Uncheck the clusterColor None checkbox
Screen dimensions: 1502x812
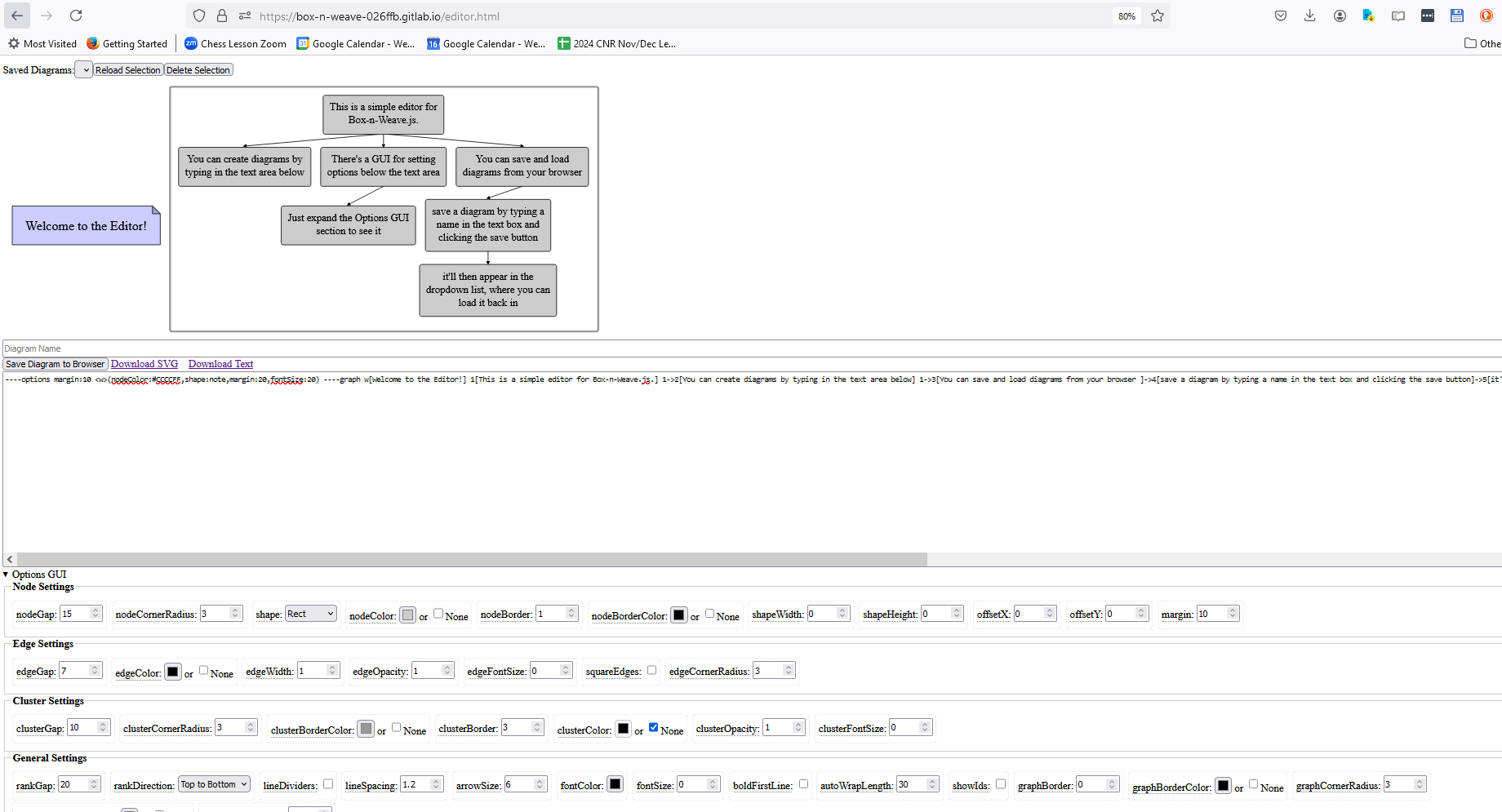pyautogui.click(x=653, y=727)
